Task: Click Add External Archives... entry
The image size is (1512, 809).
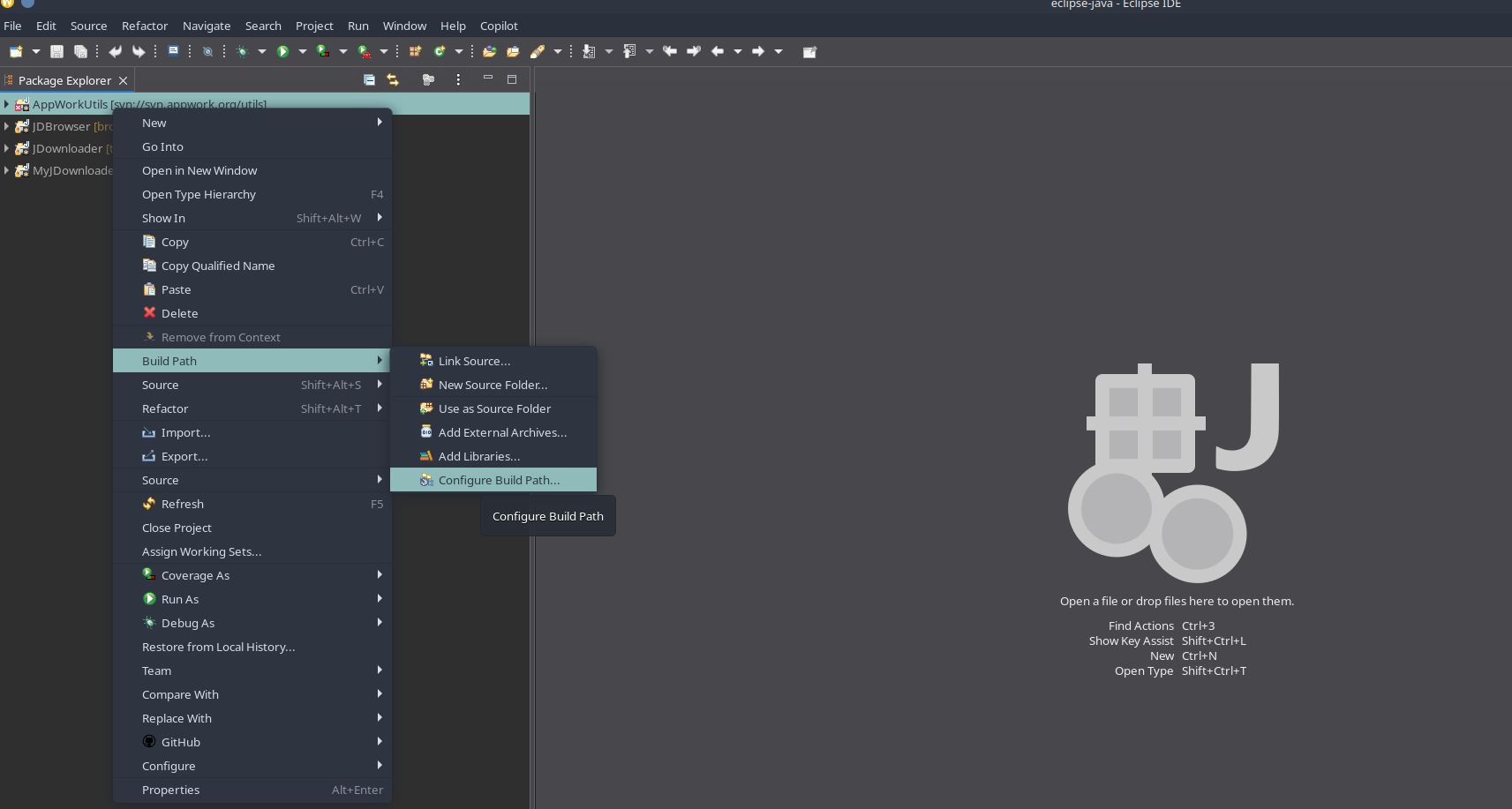Action: pyautogui.click(x=493, y=432)
